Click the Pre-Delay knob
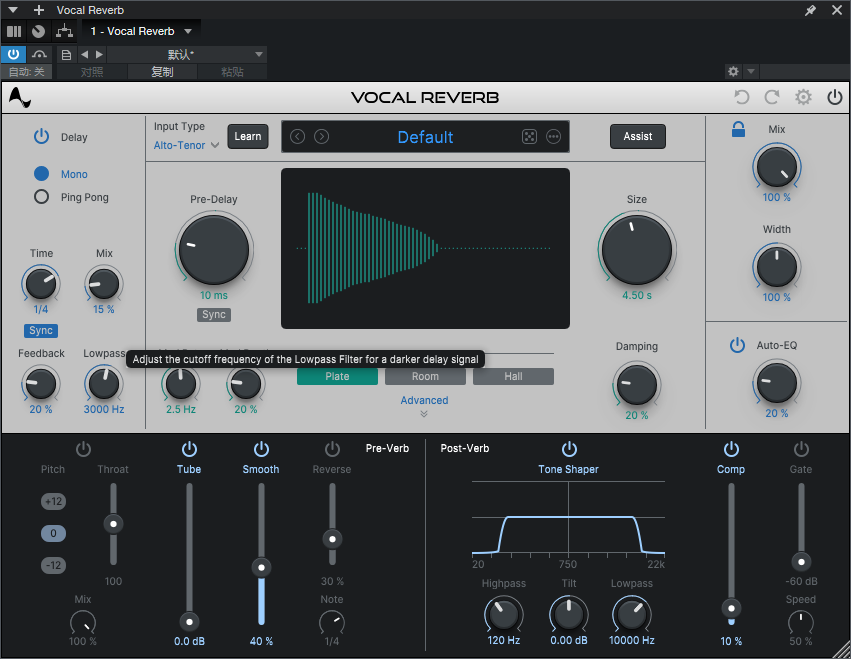 point(214,250)
